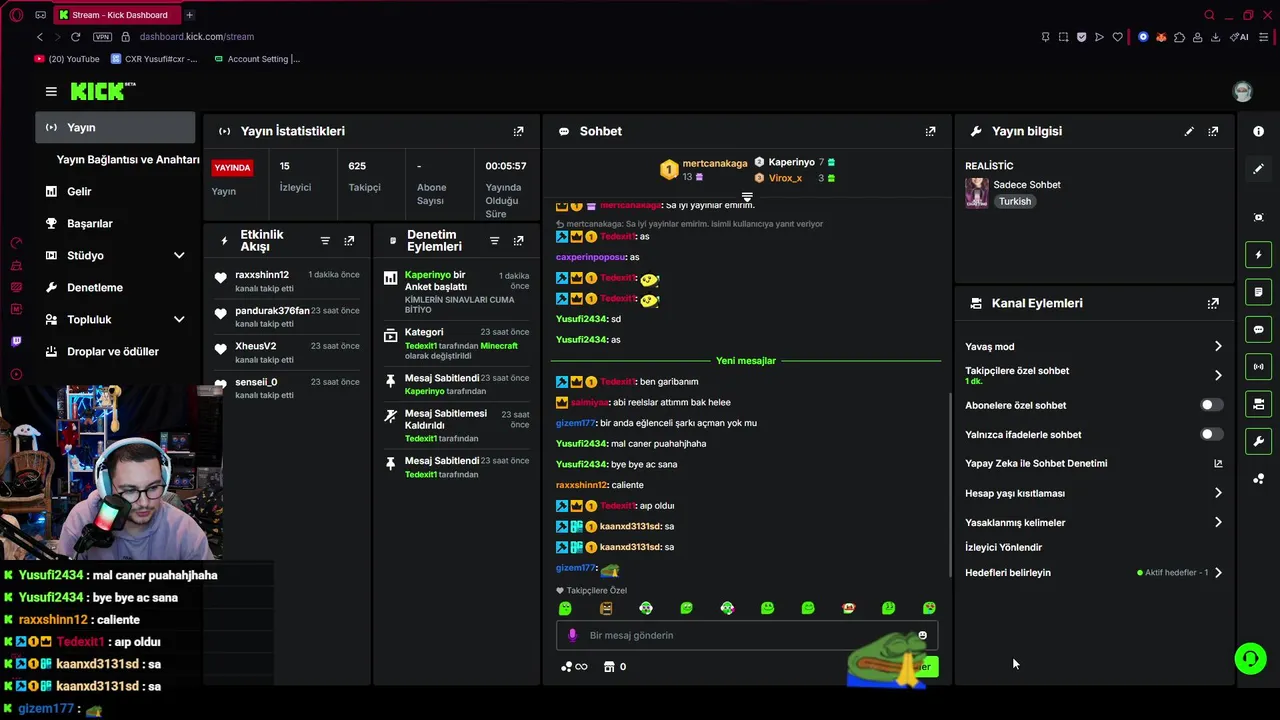Click mertcanakaga on the chat leaderboard

(715, 163)
